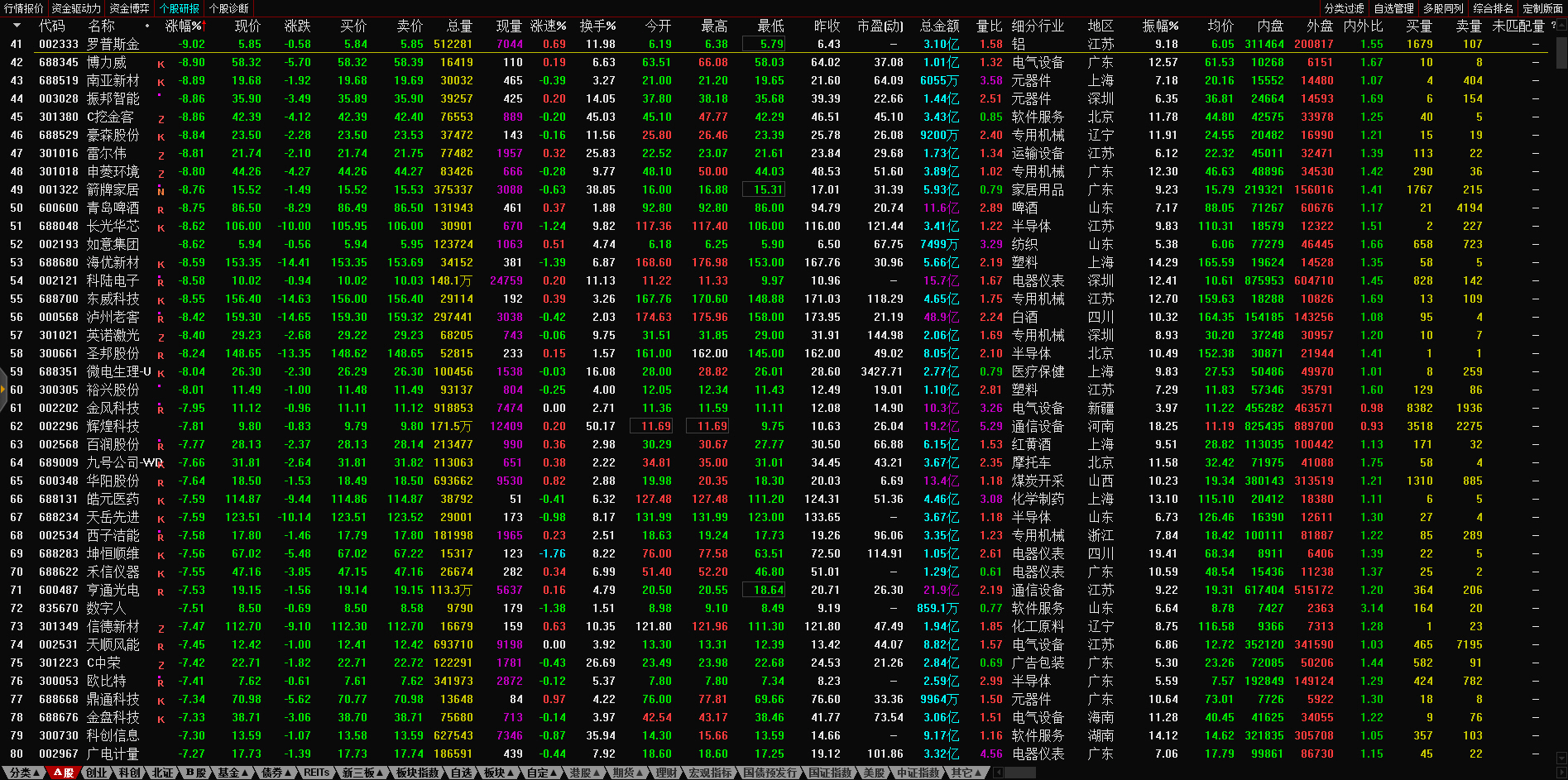Open 自选管理 from the top bar
Image resolution: width=1568 pixels, height=780 pixels.
pos(1393,8)
